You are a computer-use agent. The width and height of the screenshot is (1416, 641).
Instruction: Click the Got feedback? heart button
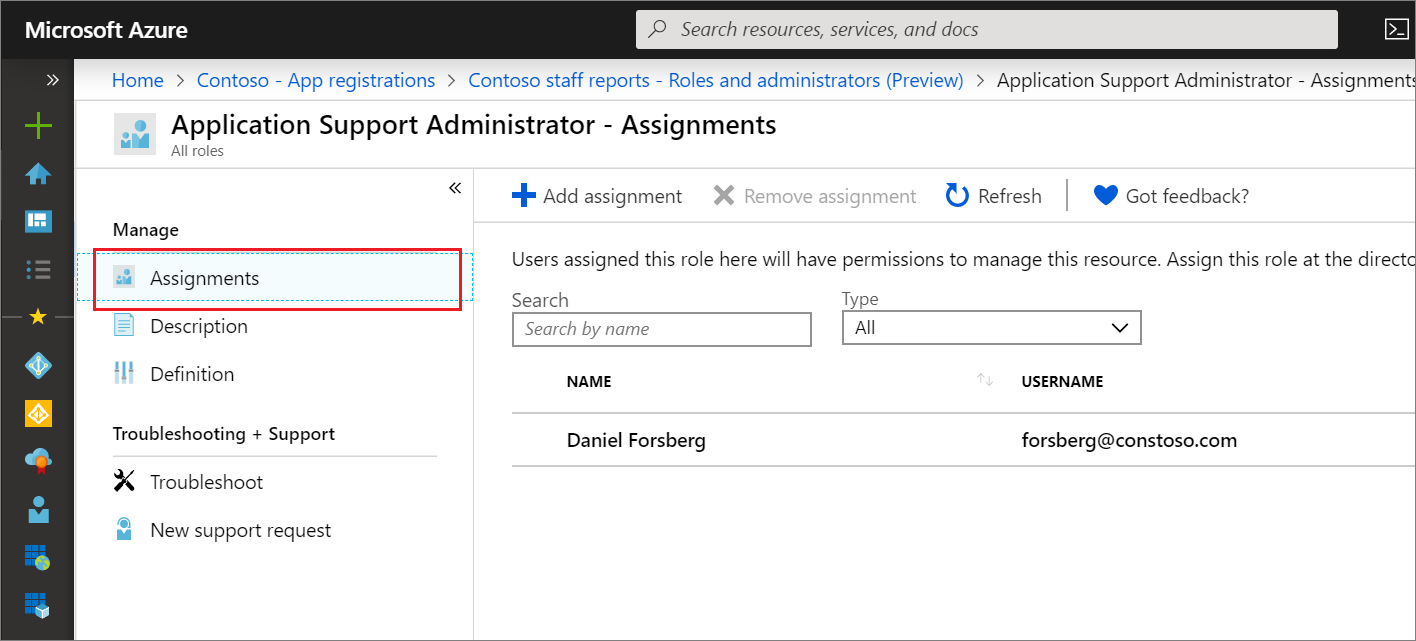pyautogui.click(x=1171, y=196)
